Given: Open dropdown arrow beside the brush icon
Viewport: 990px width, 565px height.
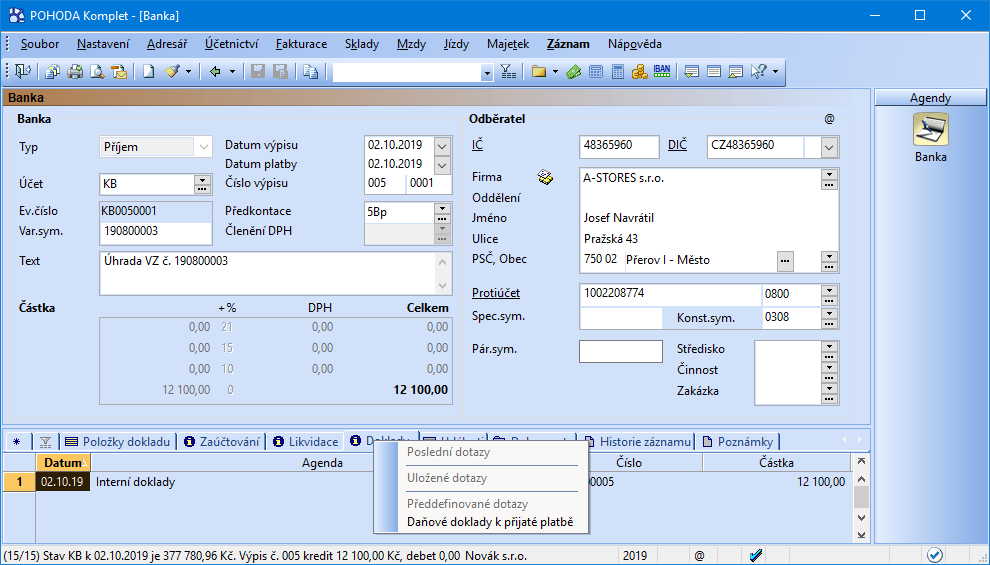Looking at the screenshot, I should 188,71.
